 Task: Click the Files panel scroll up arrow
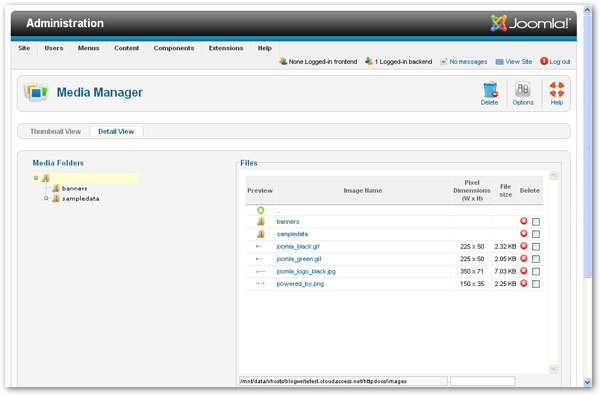point(554,176)
